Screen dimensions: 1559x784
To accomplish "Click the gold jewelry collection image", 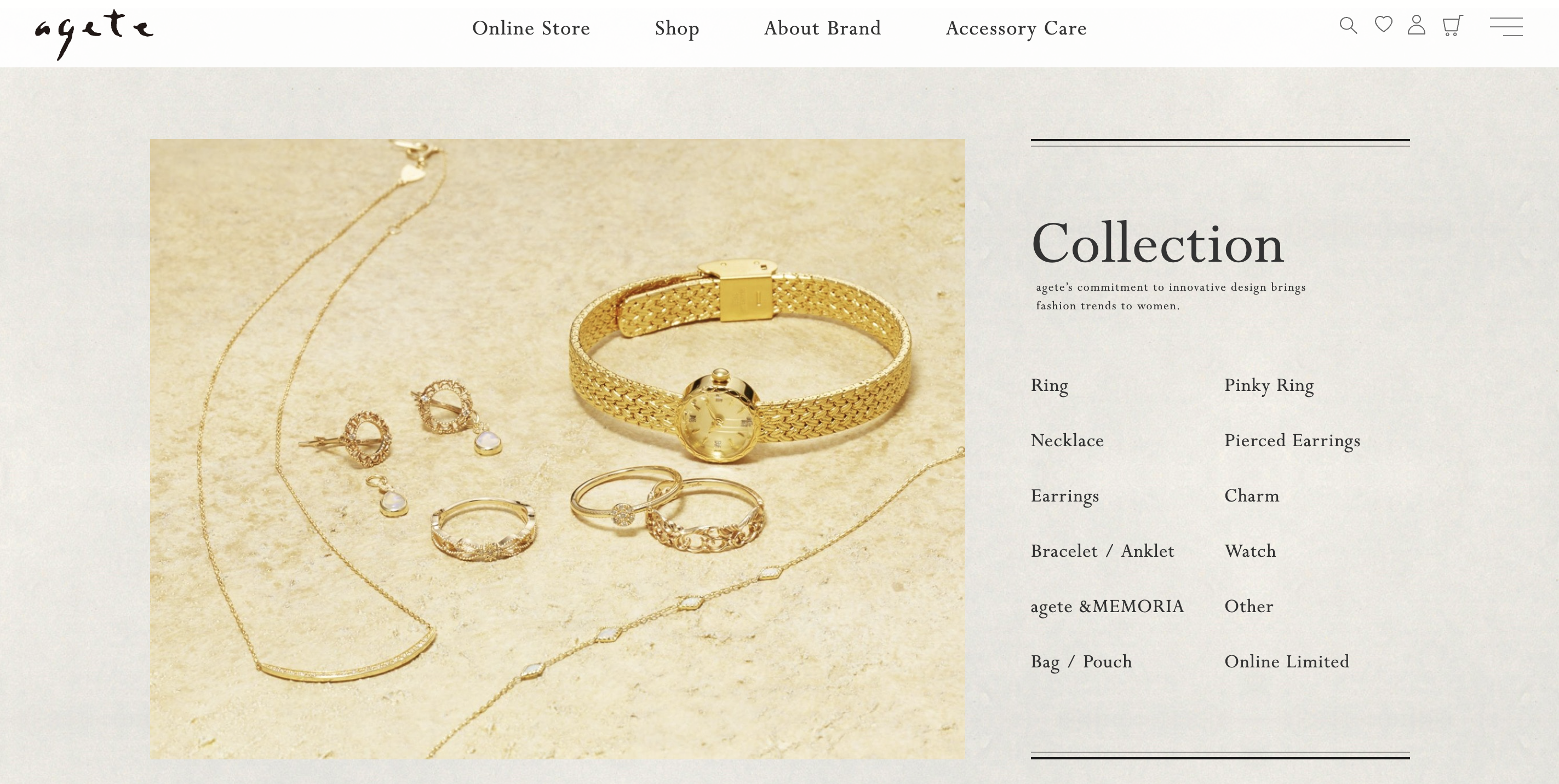I will pos(558,449).
